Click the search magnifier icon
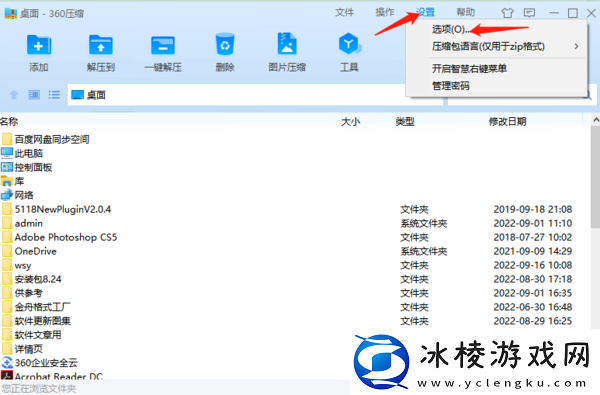This screenshot has height=395, width=600. pos(588,95)
